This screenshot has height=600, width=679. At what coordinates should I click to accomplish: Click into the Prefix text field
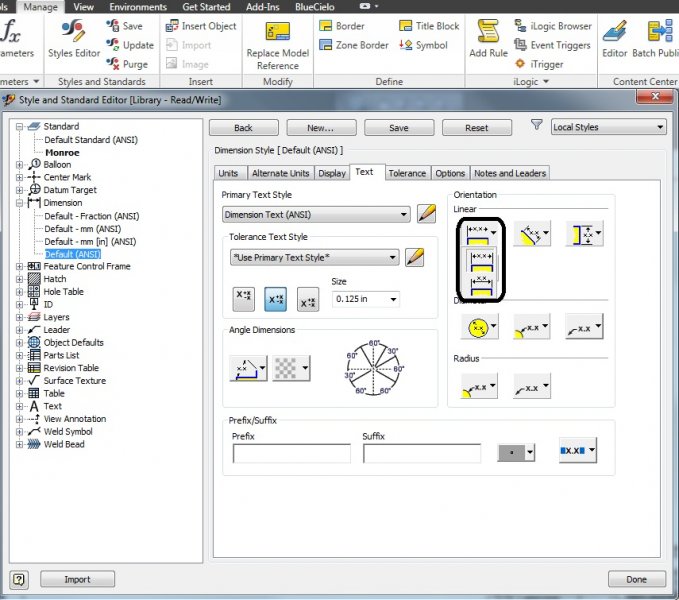[x=291, y=454]
